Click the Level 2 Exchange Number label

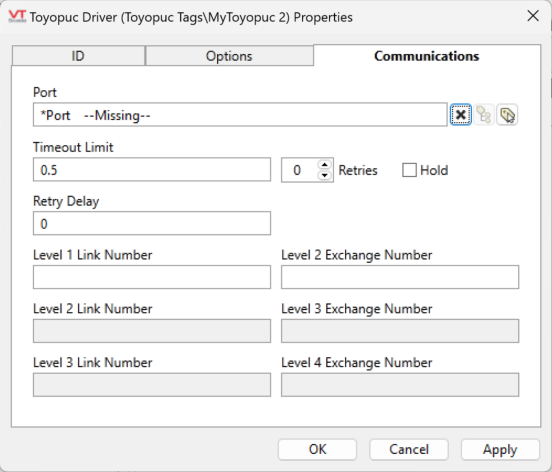(357, 255)
